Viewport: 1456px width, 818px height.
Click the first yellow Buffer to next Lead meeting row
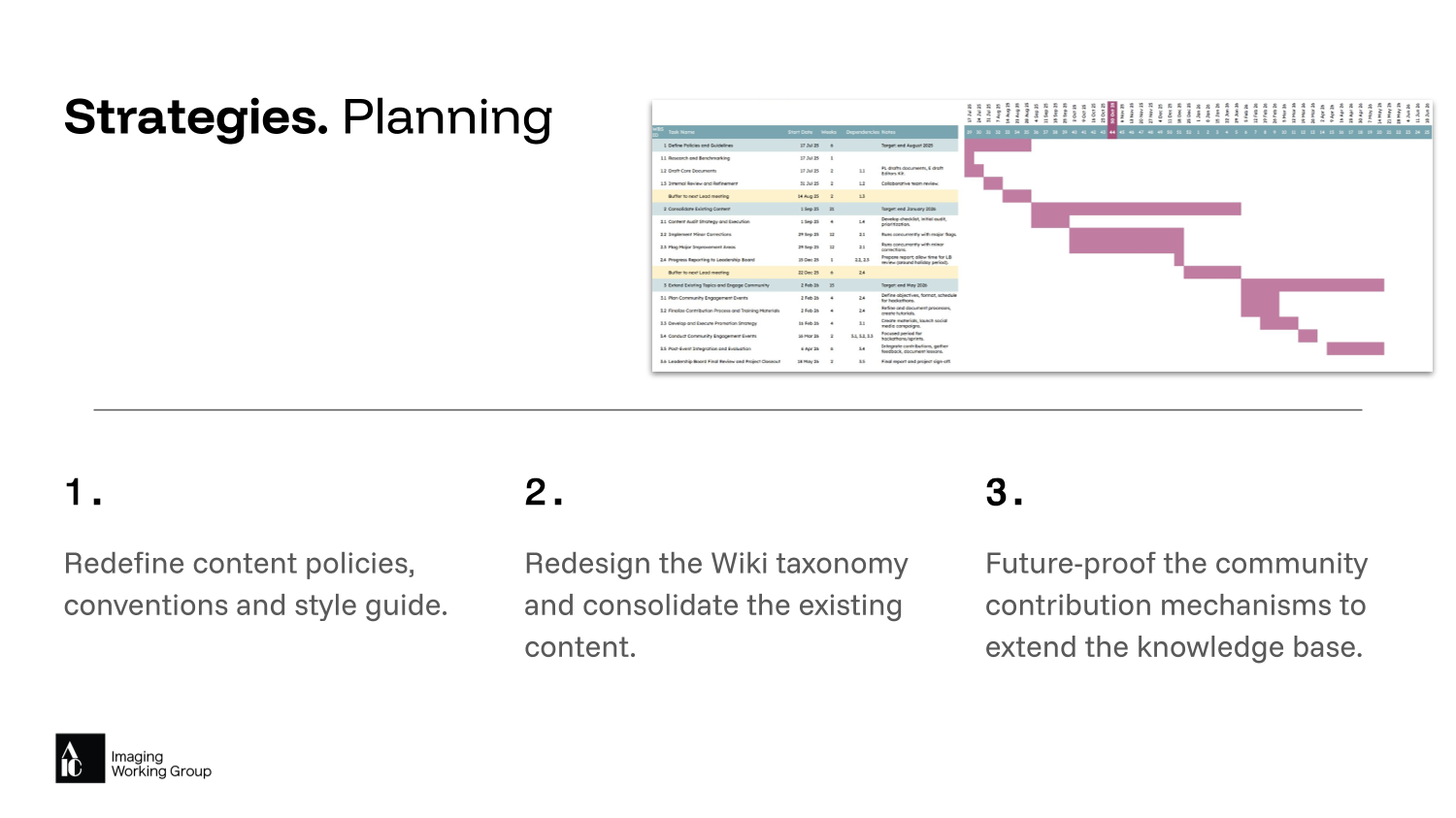click(x=698, y=196)
